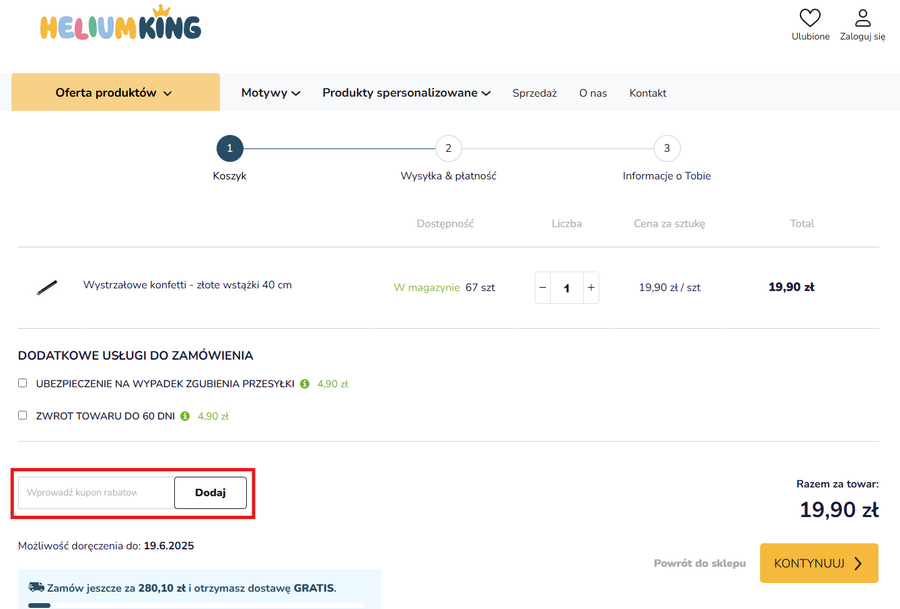Viewport: 900px width, 609px height.
Task: Click info icon next to insurance option
Action: tap(305, 383)
